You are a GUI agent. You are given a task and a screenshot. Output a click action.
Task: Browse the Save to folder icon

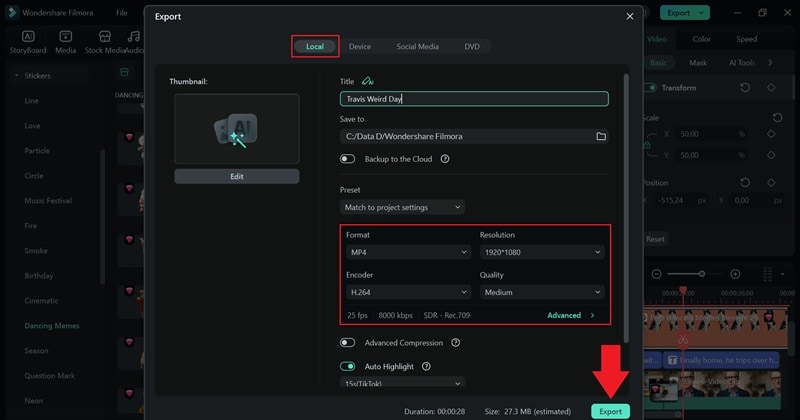[601, 136]
